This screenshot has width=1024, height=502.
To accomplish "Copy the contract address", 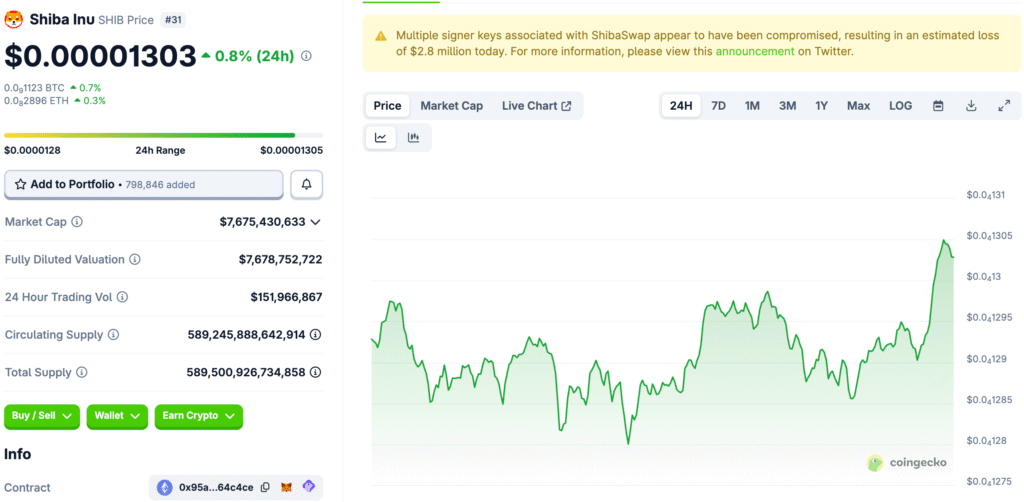I will point(265,487).
